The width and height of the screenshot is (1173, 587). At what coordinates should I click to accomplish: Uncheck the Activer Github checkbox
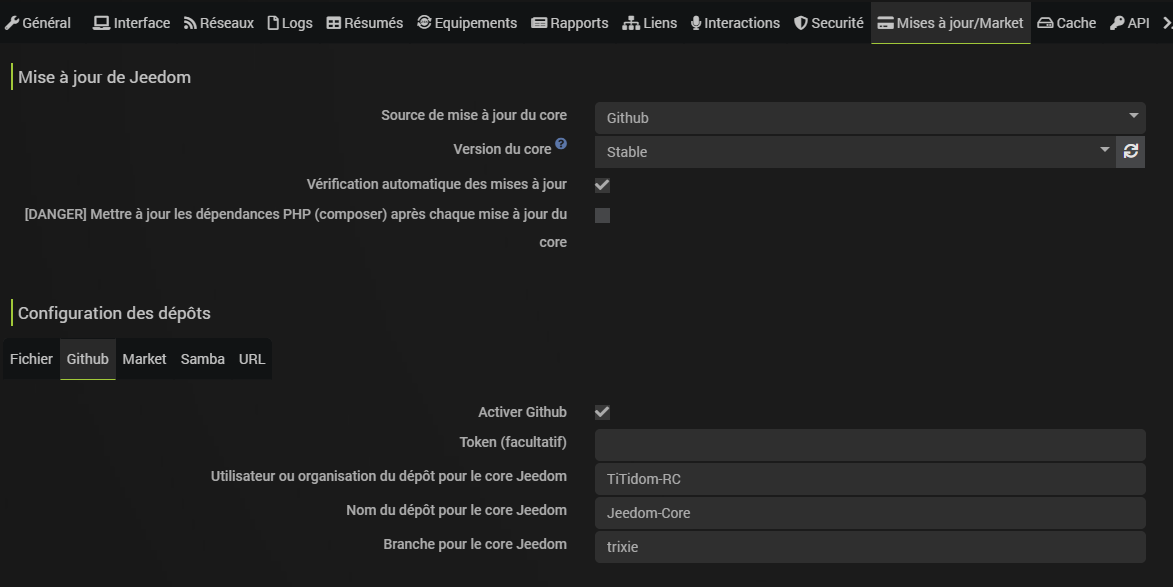pos(602,412)
